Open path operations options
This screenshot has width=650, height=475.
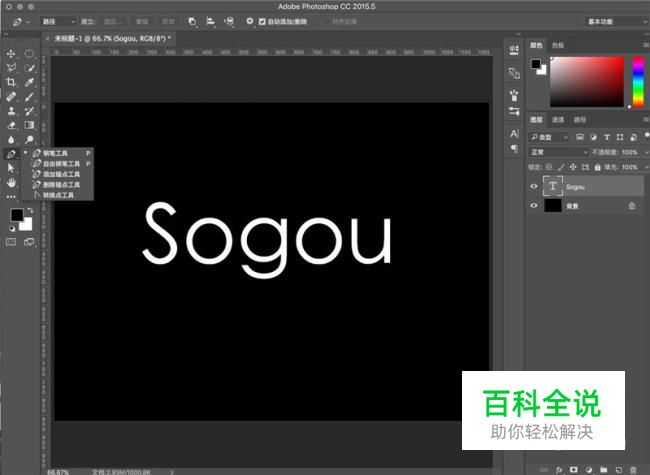click(x=192, y=22)
